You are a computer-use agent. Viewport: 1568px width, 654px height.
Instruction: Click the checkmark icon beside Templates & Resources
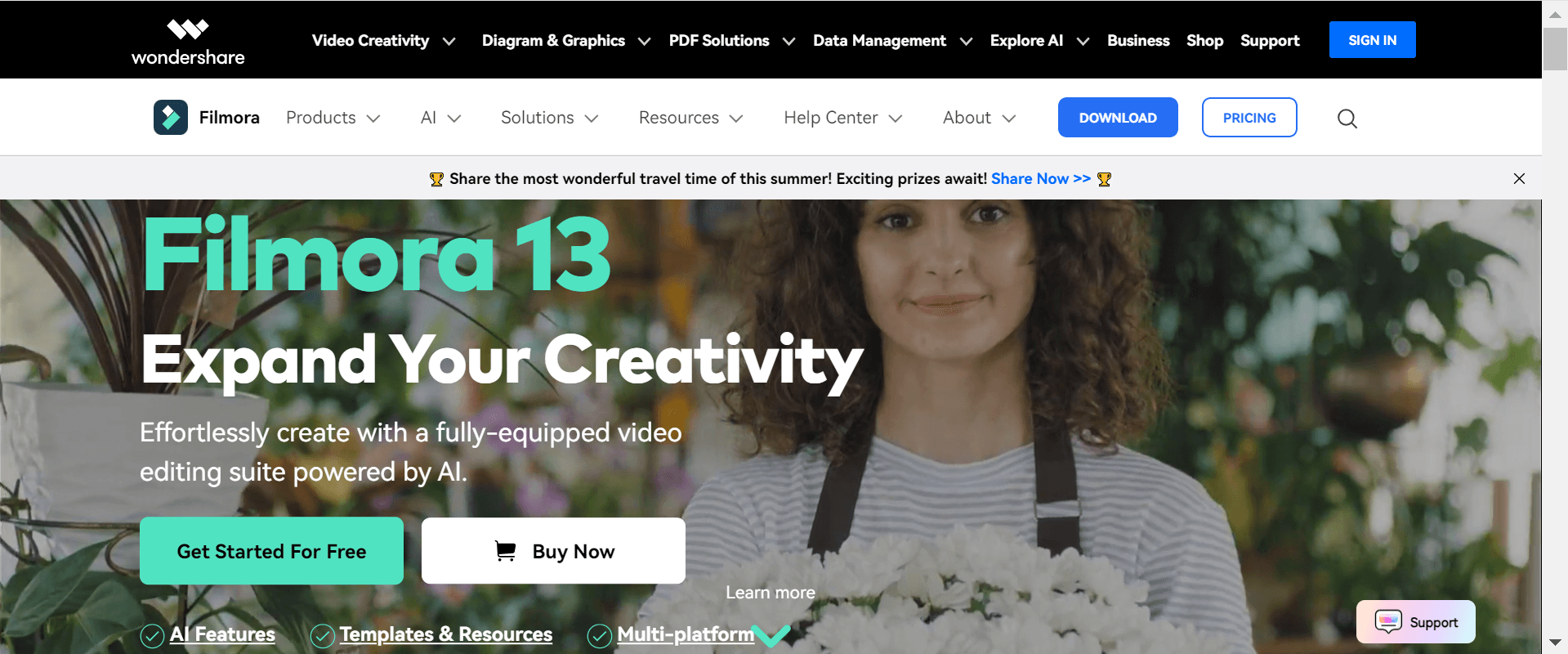323,635
